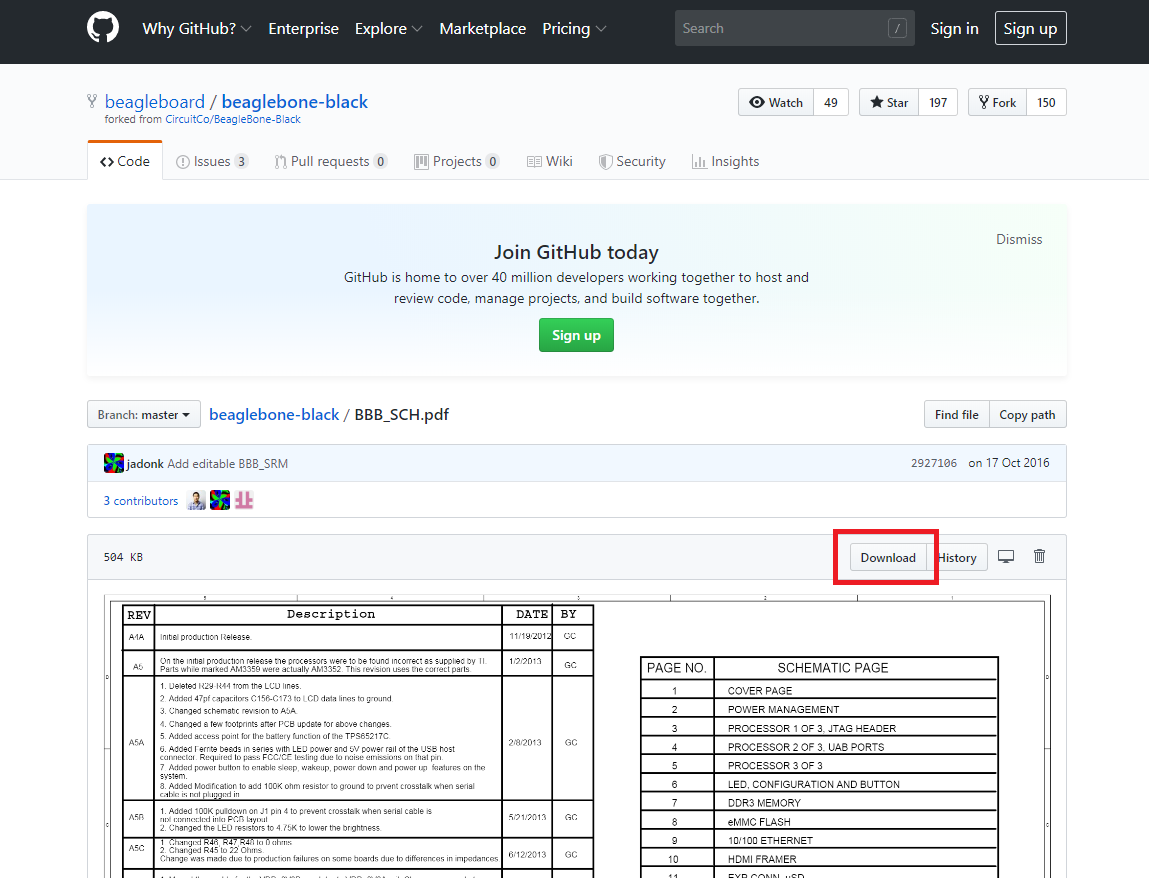Download the BBB_SCH.pdf file

point(888,558)
